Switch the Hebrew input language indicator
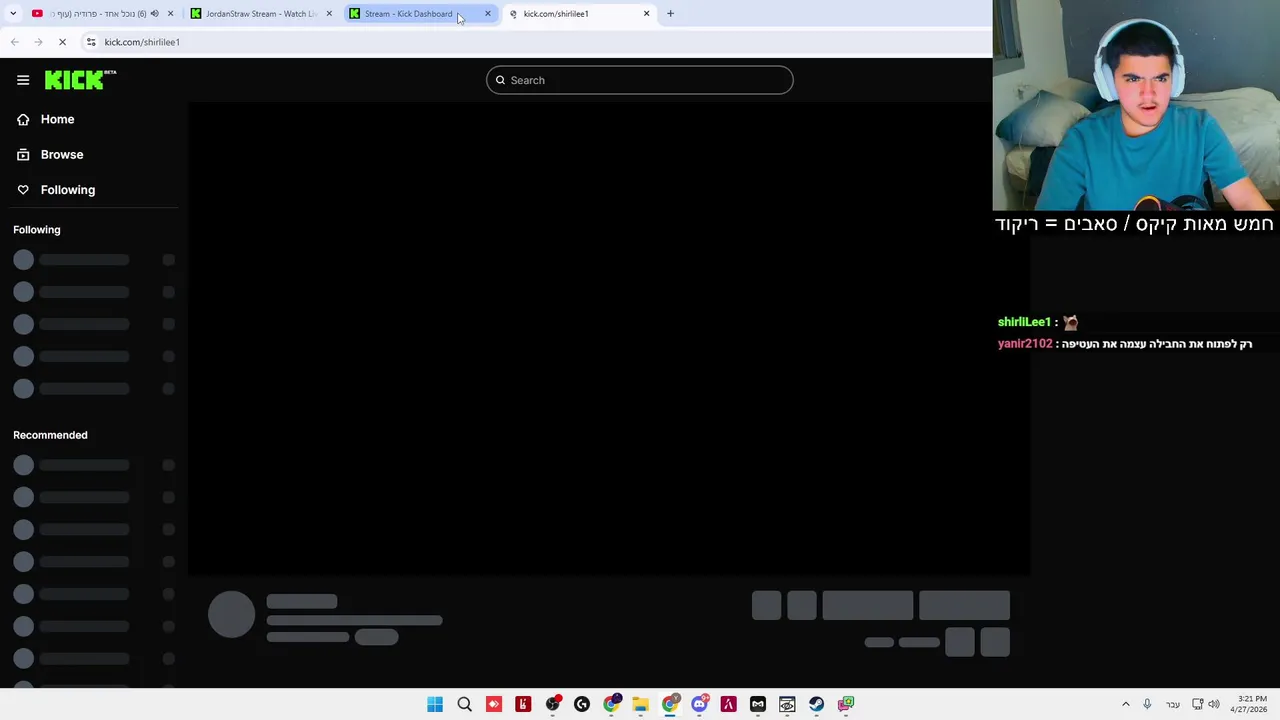This screenshot has width=1280, height=720. coord(1173,704)
